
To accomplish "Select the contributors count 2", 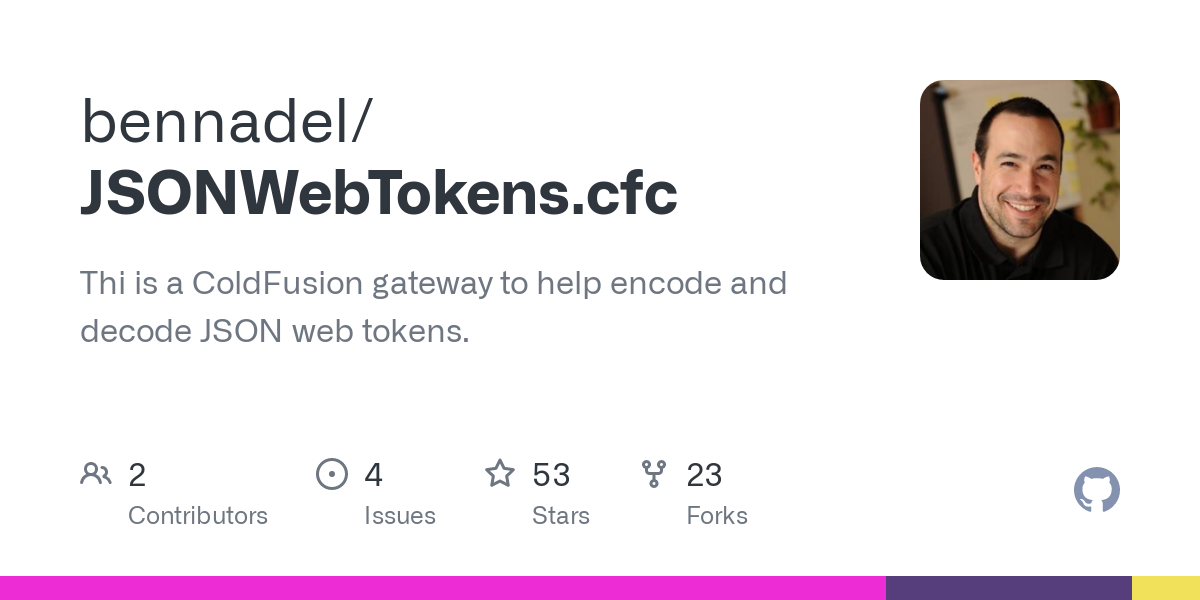I will point(137,475).
